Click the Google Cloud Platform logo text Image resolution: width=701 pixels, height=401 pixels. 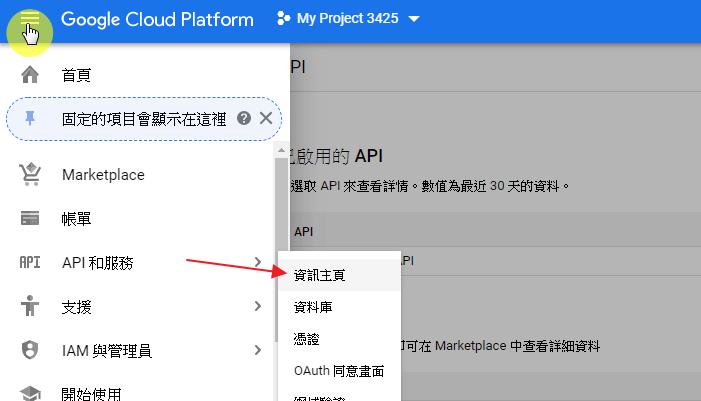[157, 19]
